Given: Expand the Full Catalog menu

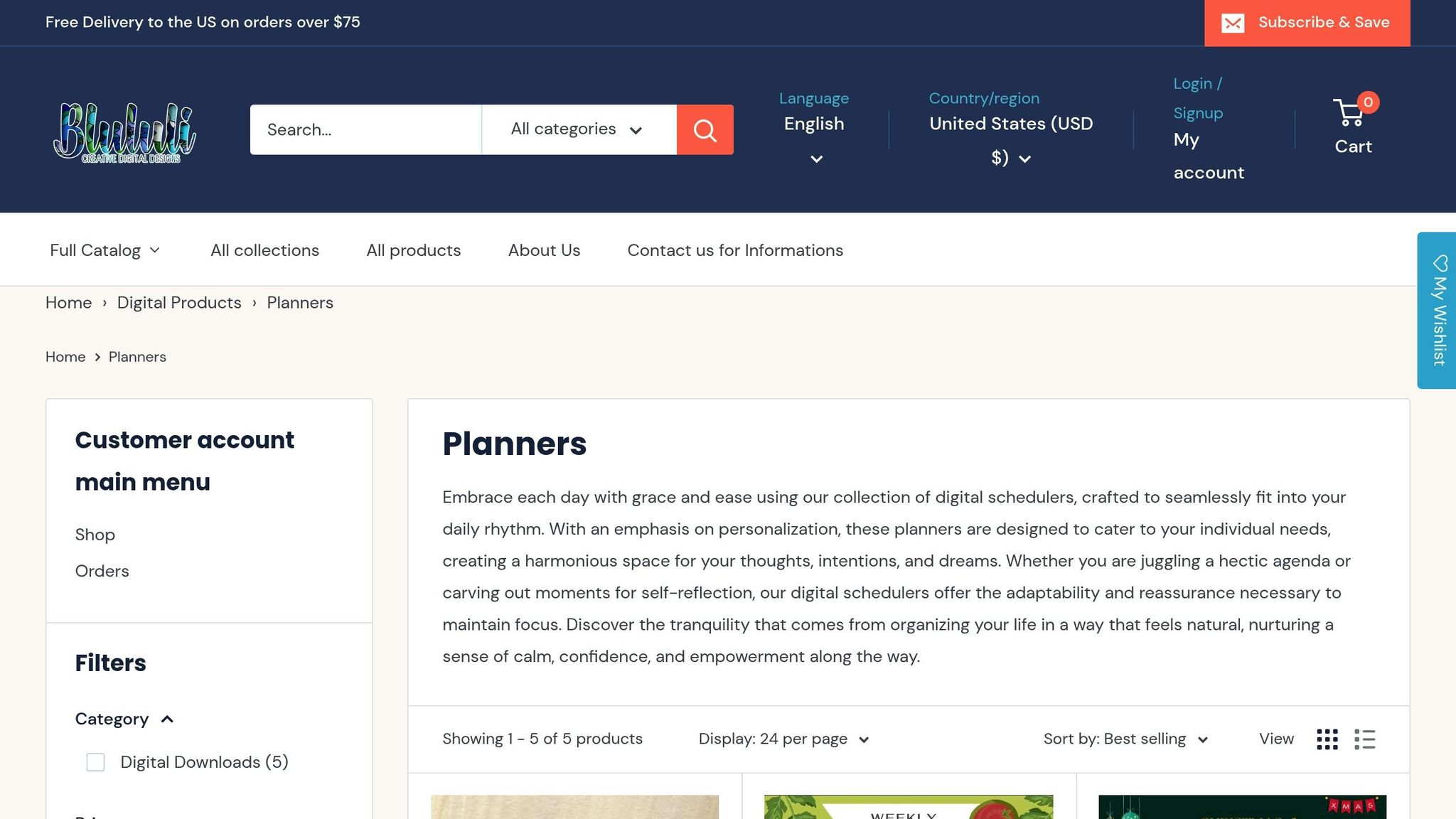Looking at the screenshot, I should pyautogui.click(x=105, y=250).
